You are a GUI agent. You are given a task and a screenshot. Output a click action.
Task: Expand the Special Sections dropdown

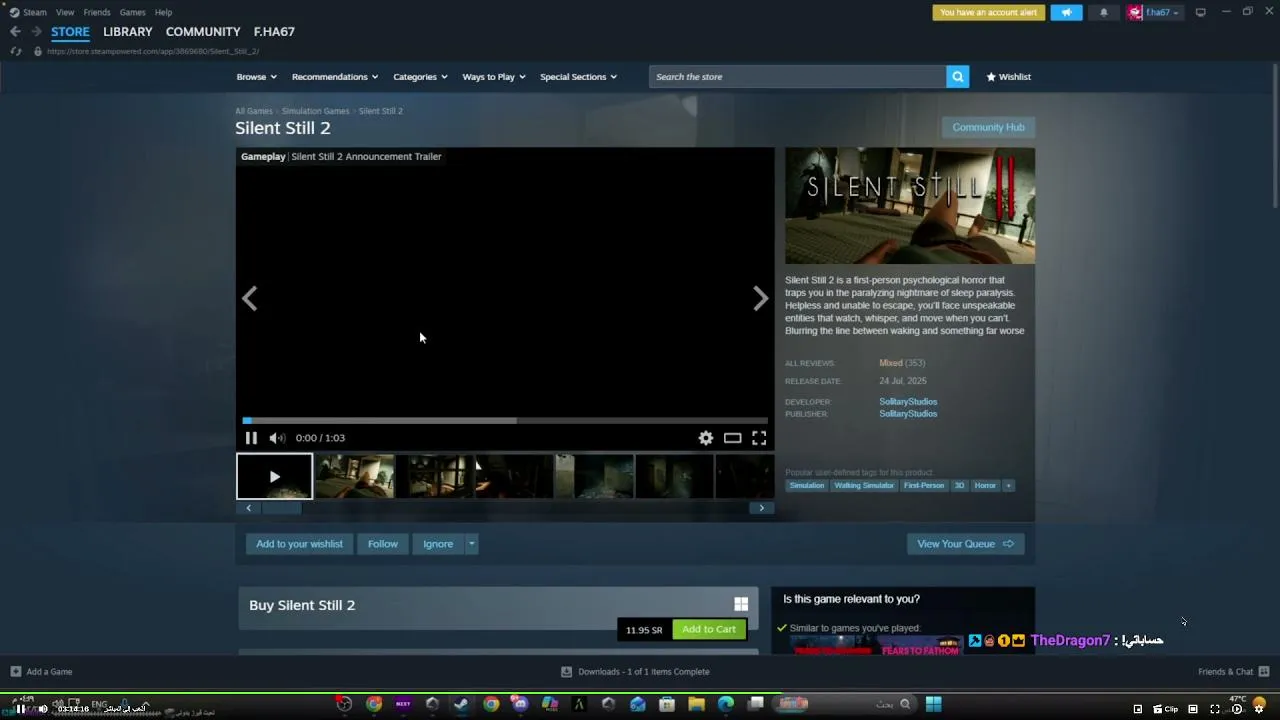coord(579,77)
